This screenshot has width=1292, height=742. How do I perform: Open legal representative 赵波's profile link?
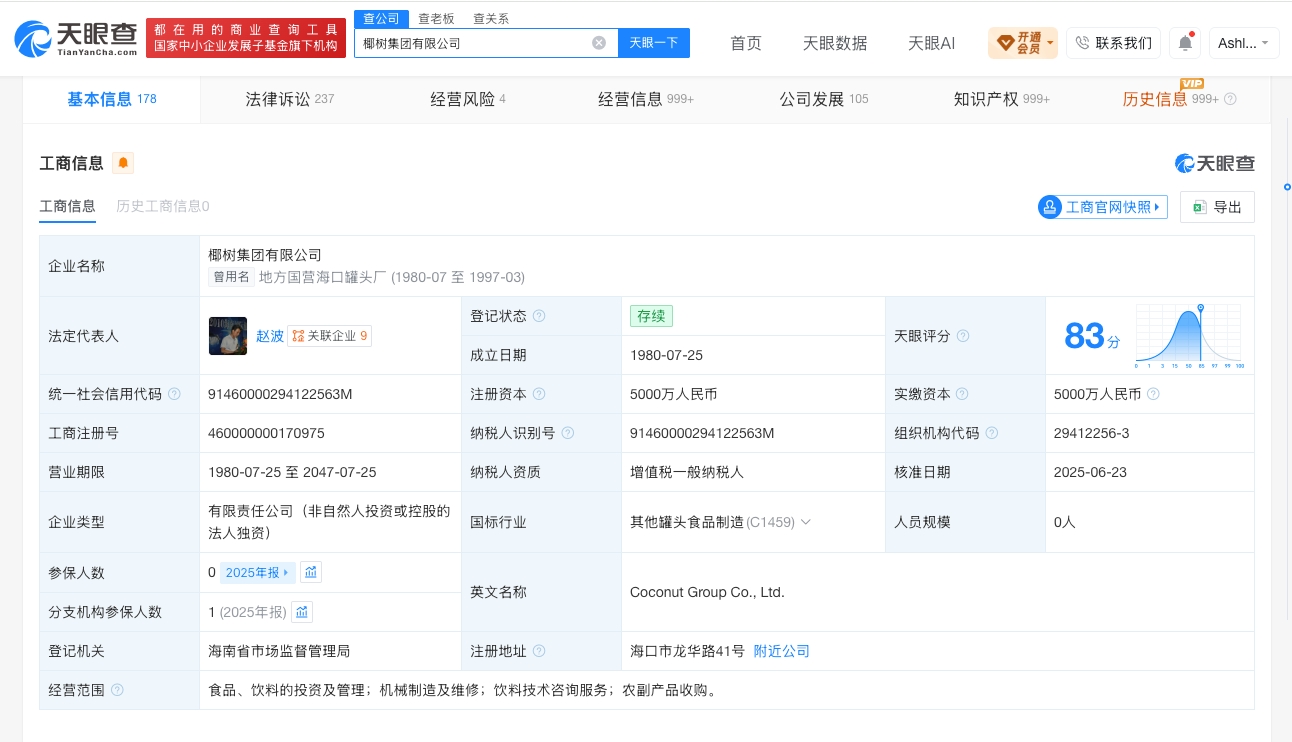click(270, 336)
